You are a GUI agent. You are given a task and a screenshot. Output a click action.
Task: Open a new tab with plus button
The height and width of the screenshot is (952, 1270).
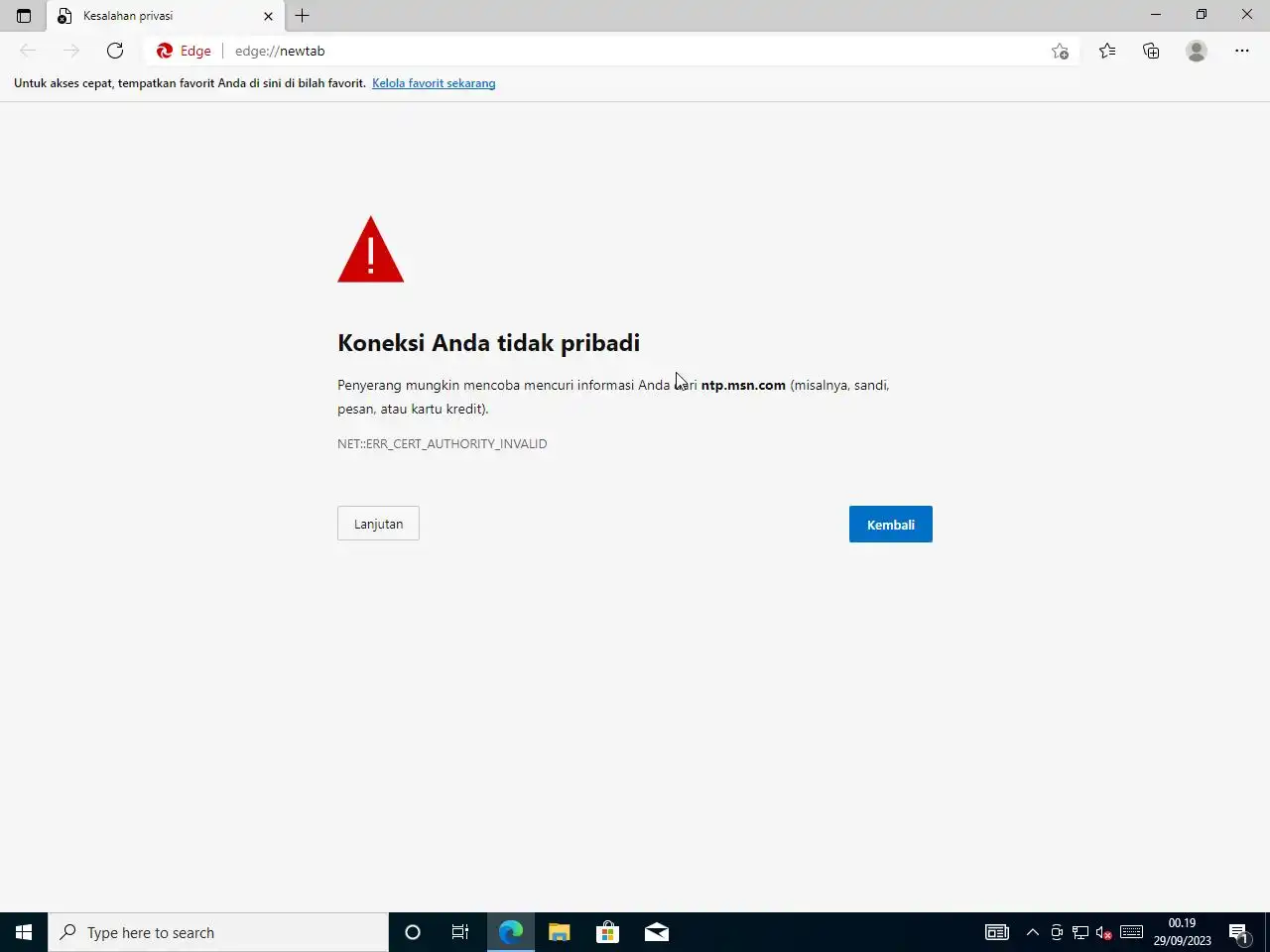303,16
